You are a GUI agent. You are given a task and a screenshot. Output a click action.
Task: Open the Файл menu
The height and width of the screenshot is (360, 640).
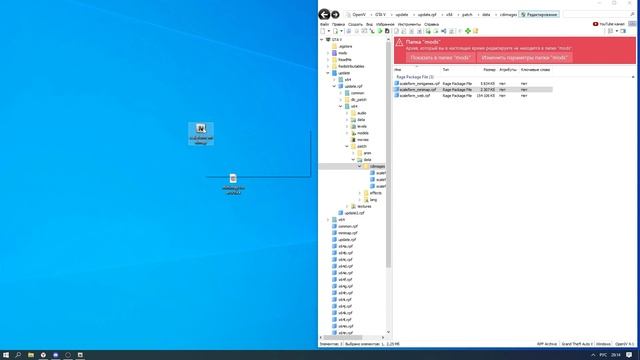coord(324,24)
